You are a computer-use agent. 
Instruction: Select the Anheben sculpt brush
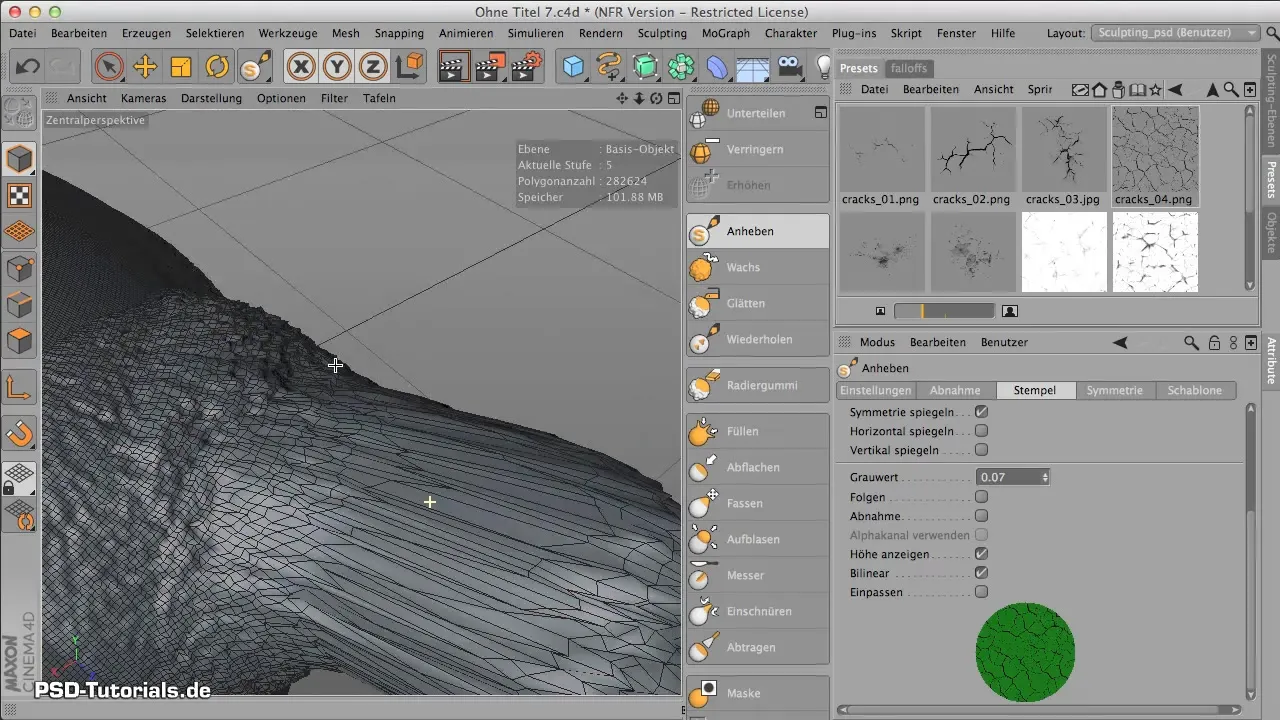coord(758,231)
